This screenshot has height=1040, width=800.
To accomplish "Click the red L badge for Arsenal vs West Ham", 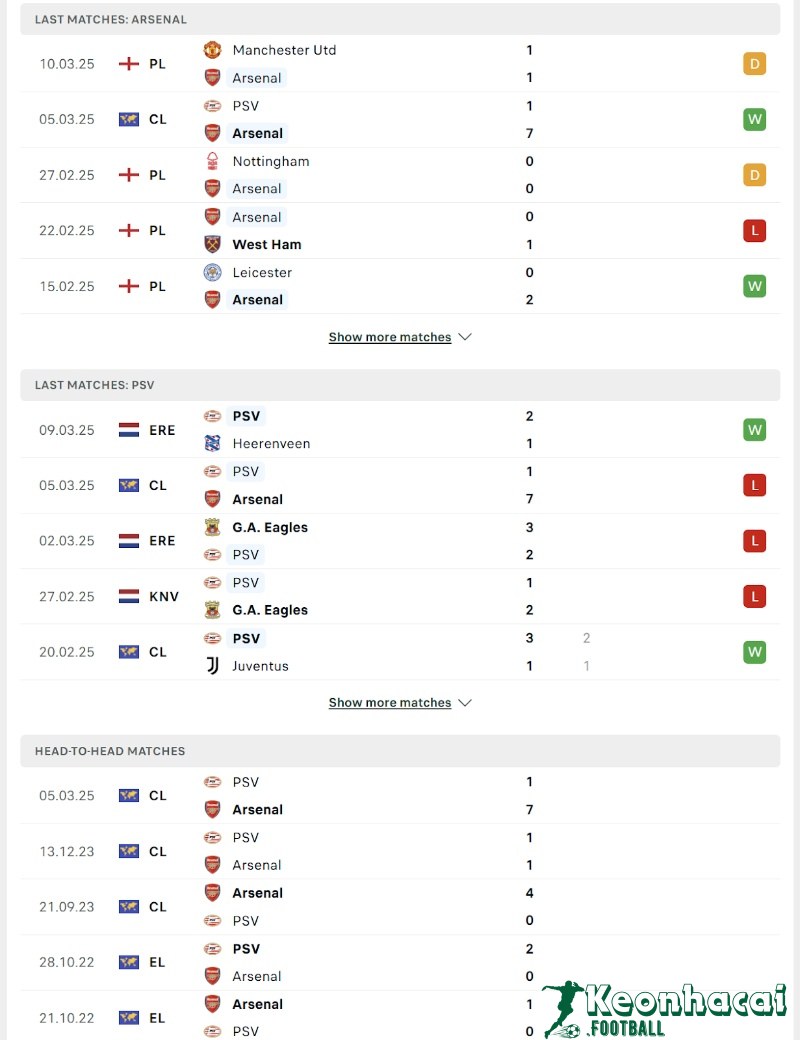I will coord(754,230).
